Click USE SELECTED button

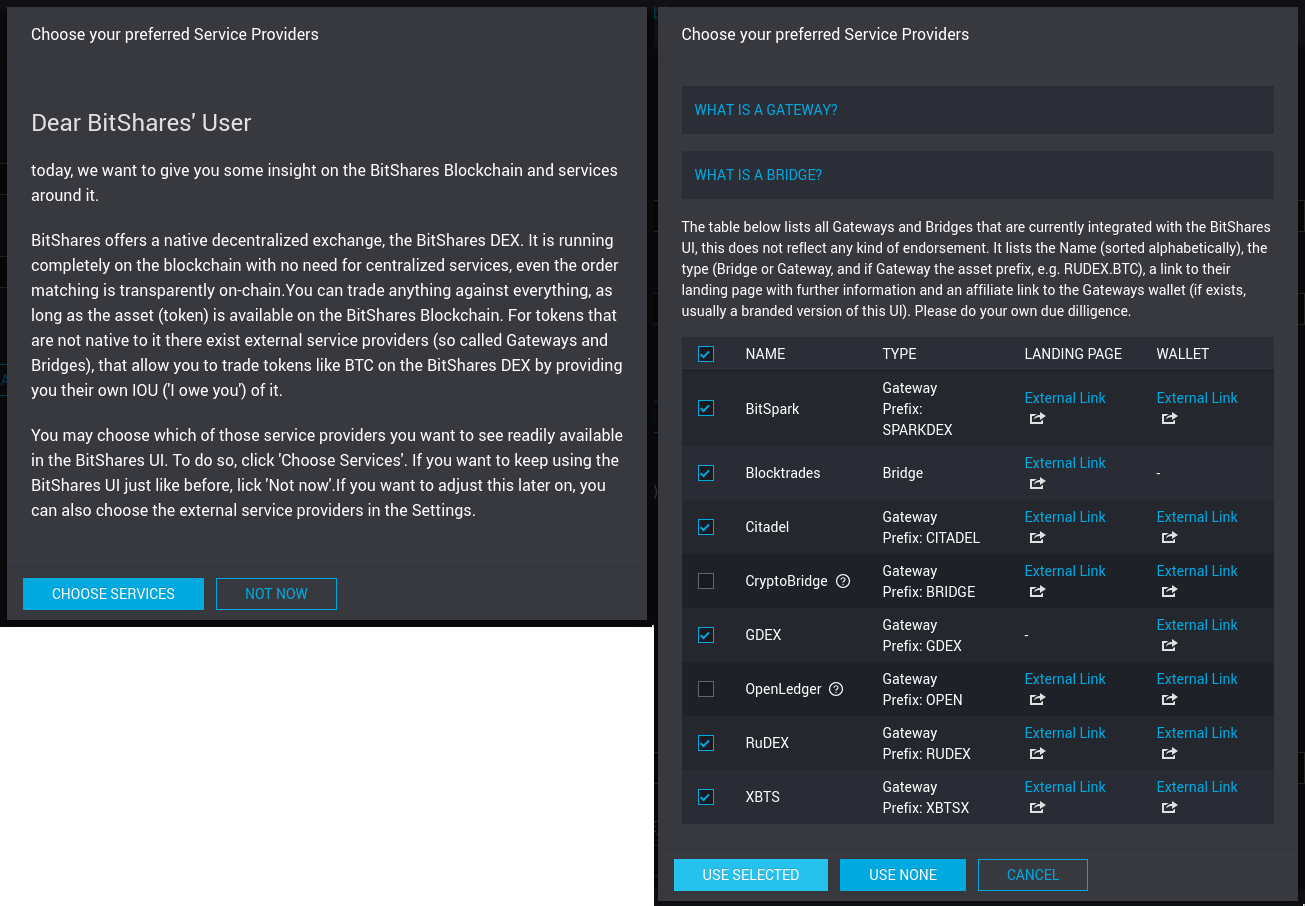(751, 875)
